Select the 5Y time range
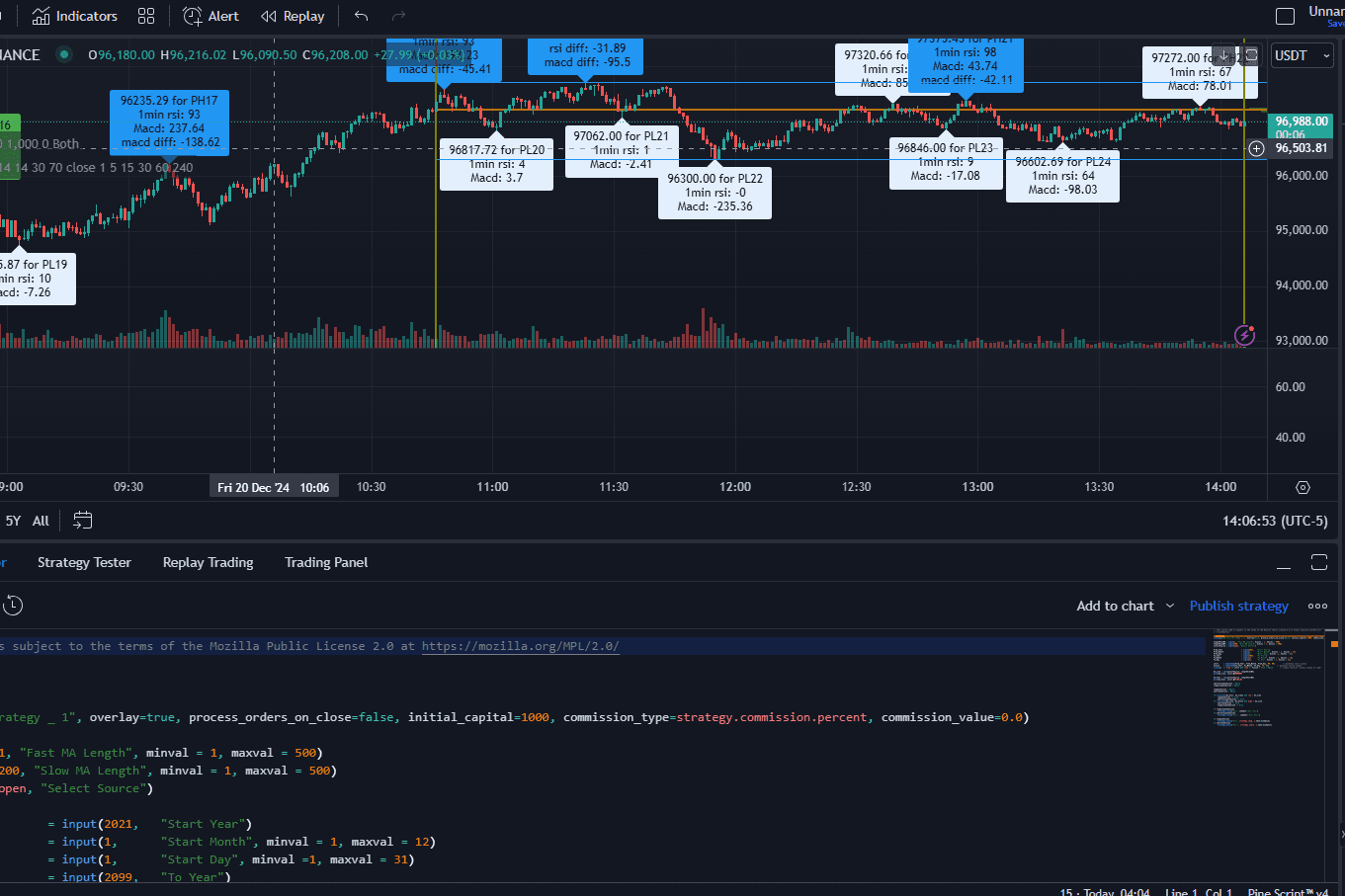The image size is (1345, 896). [x=13, y=521]
